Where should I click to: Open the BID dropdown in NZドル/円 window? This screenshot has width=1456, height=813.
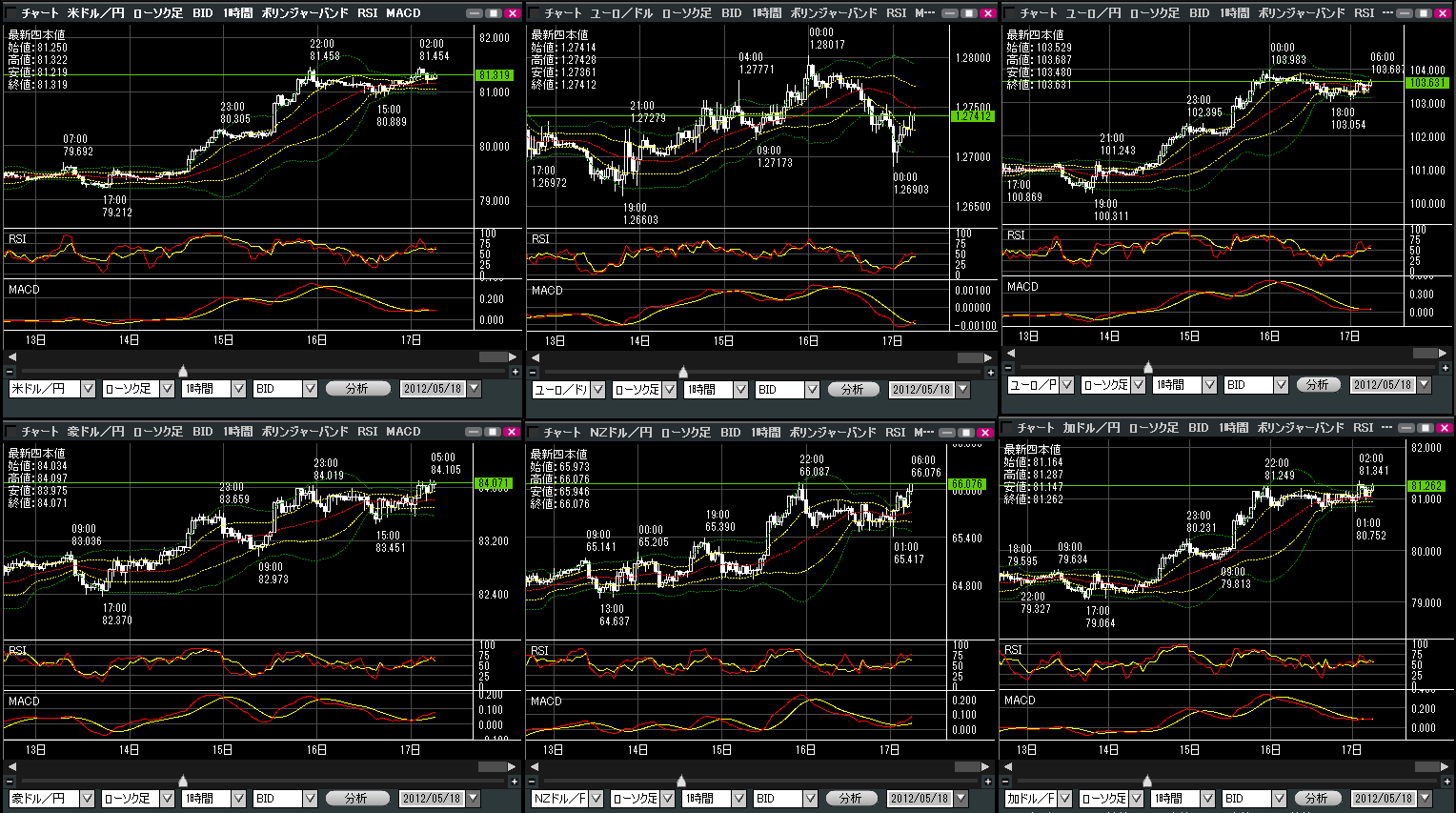[810, 799]
